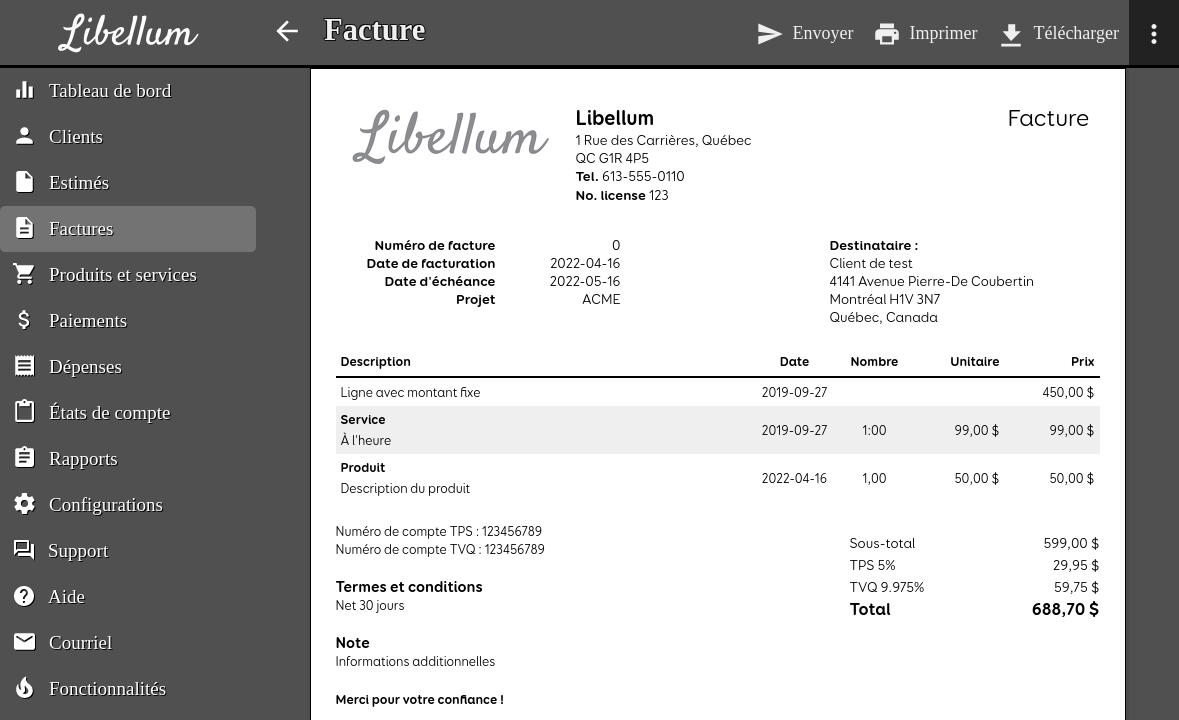Select the Estimés document icon
This screenshot has height=720, width=1179.
point(25,183)
